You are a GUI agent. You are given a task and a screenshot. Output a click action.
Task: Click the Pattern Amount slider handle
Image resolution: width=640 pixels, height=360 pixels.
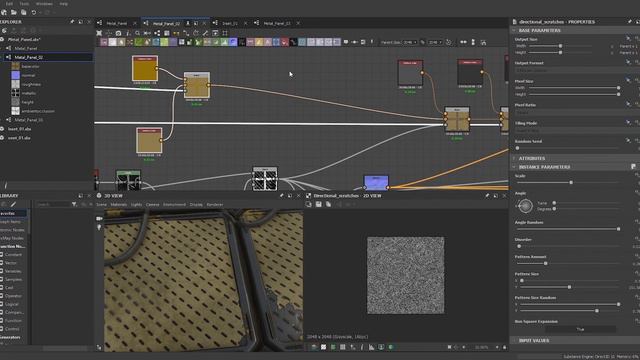click(545, 263)
